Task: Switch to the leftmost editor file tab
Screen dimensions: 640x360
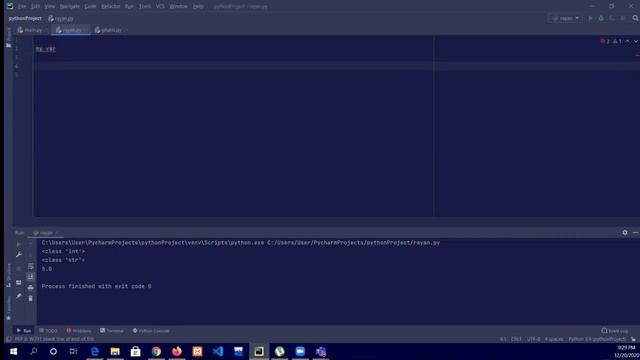Action: click(x=32, y=30)
